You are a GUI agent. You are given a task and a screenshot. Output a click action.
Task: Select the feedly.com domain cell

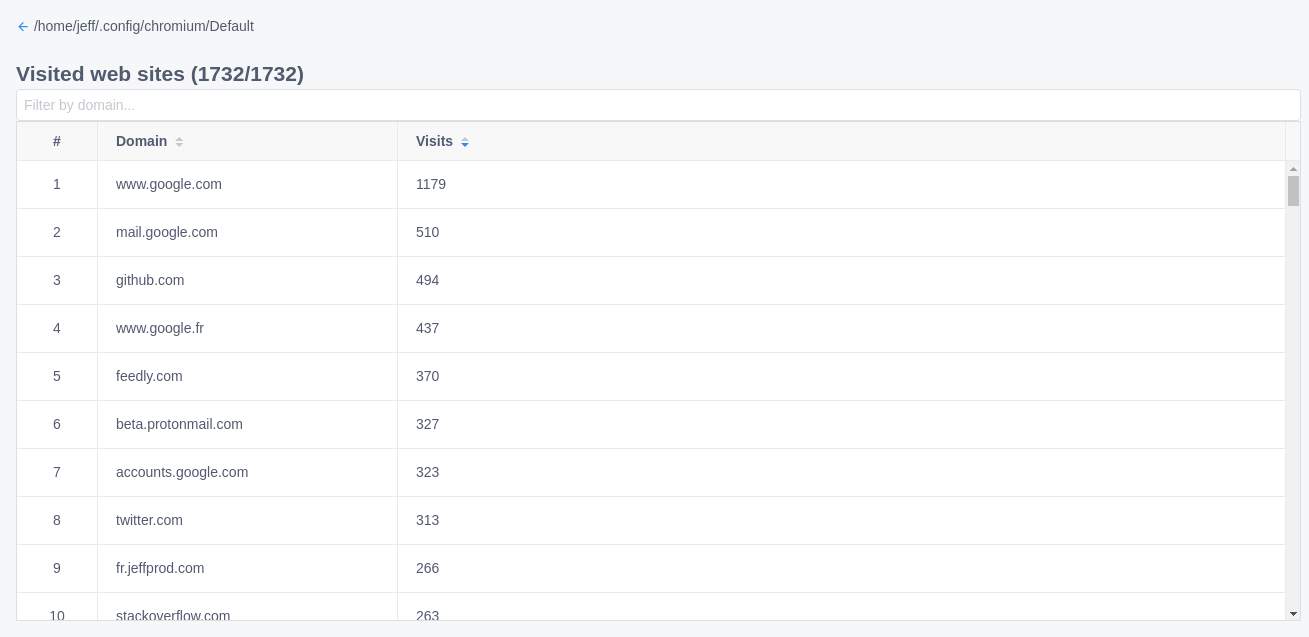pos(247,376)
